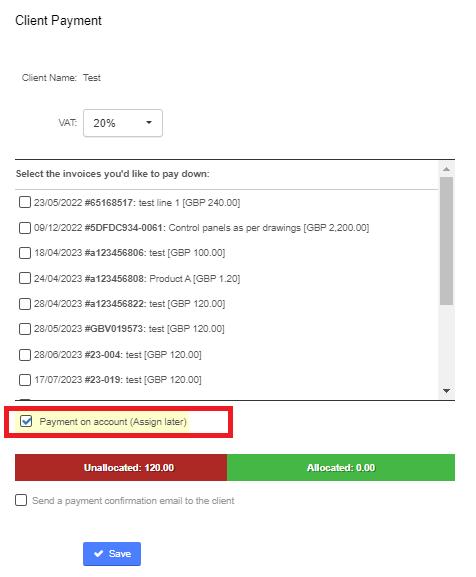The width and height of the screenshot is (476, 577).
Task: Select invoice #5DFDC934-0061 Control panels checkbox
Action: pos(25,228)
